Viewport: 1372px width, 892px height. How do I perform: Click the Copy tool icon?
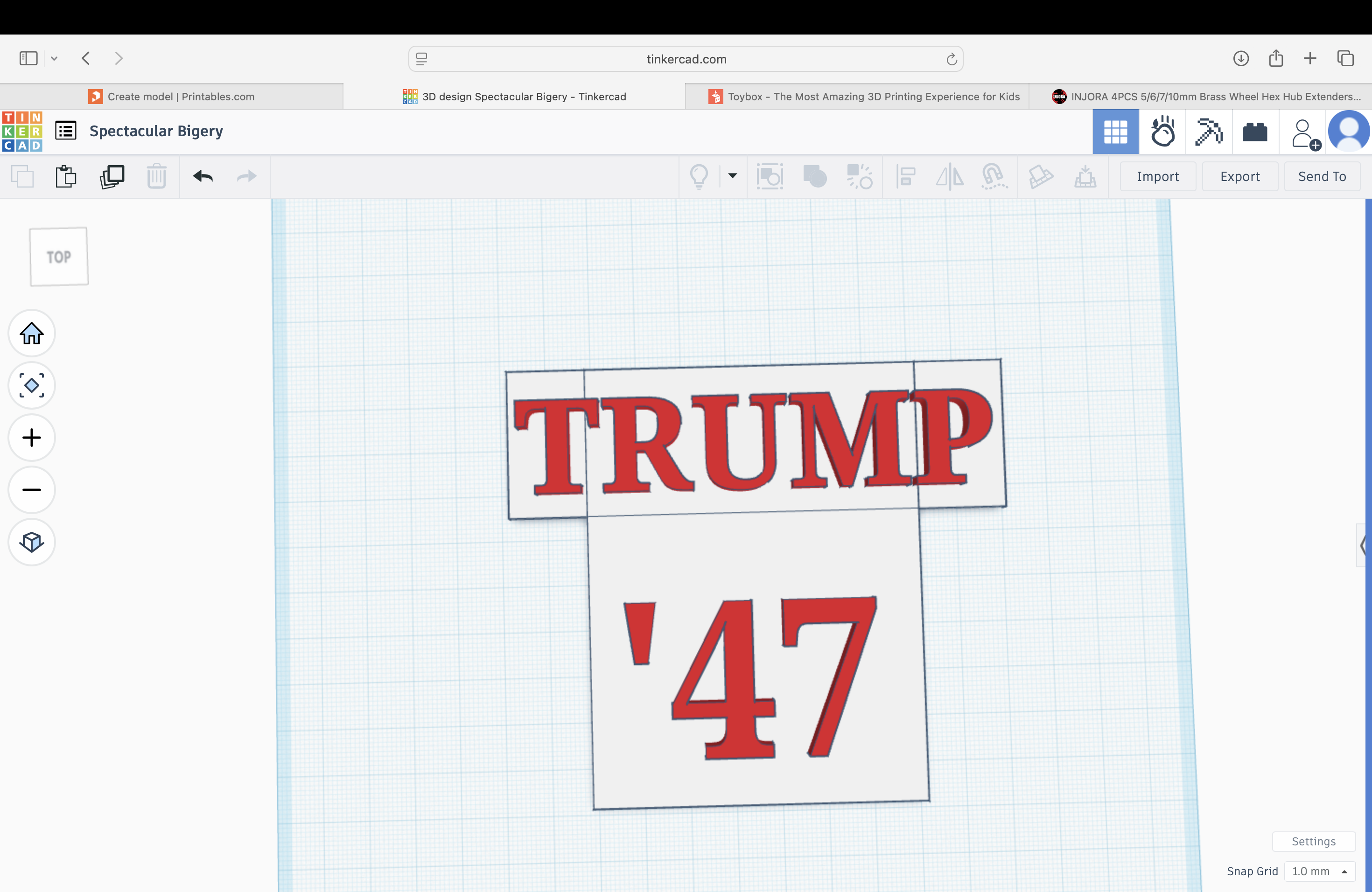pos(22,176)
